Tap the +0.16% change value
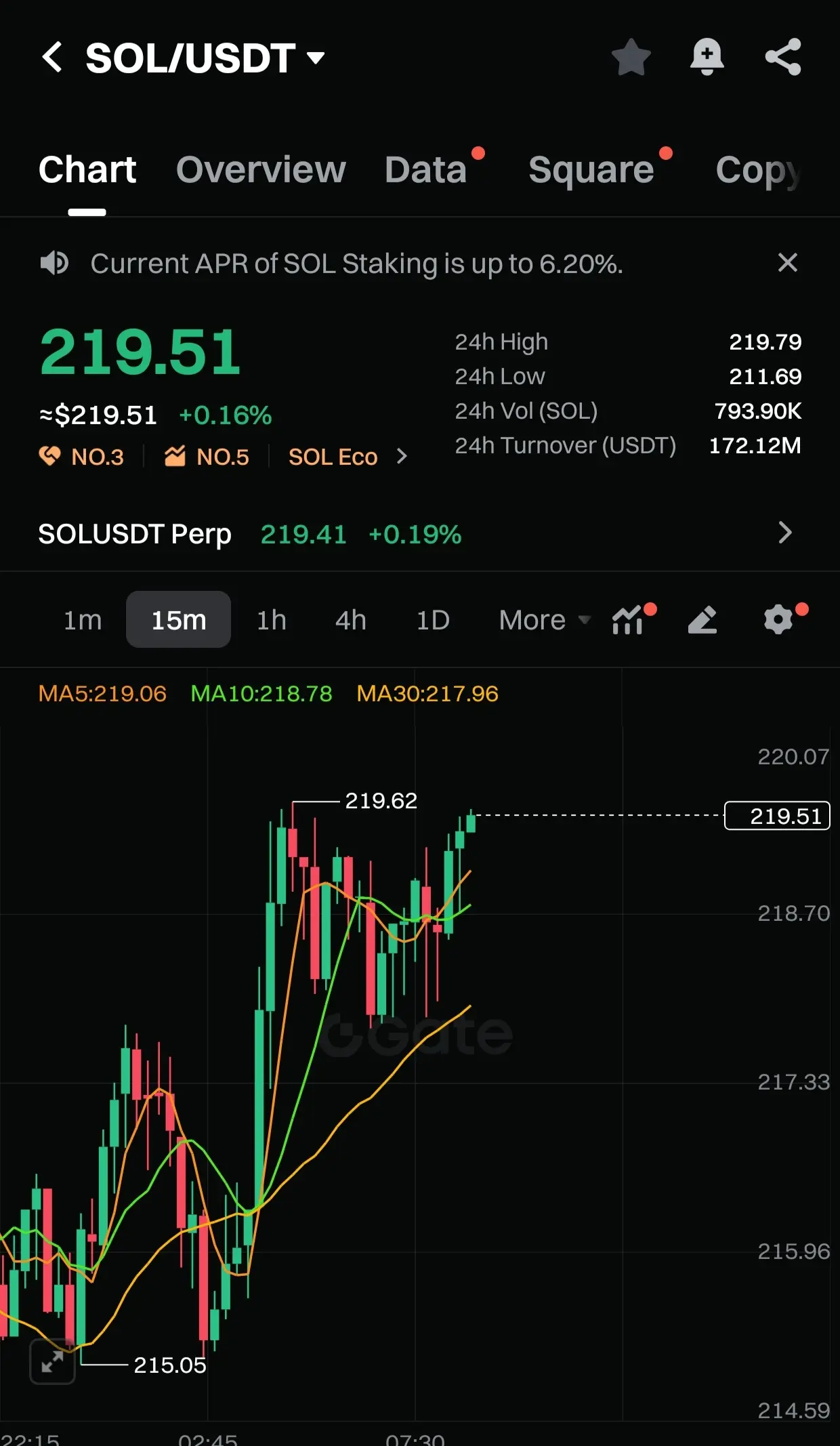 coord(225,415)
